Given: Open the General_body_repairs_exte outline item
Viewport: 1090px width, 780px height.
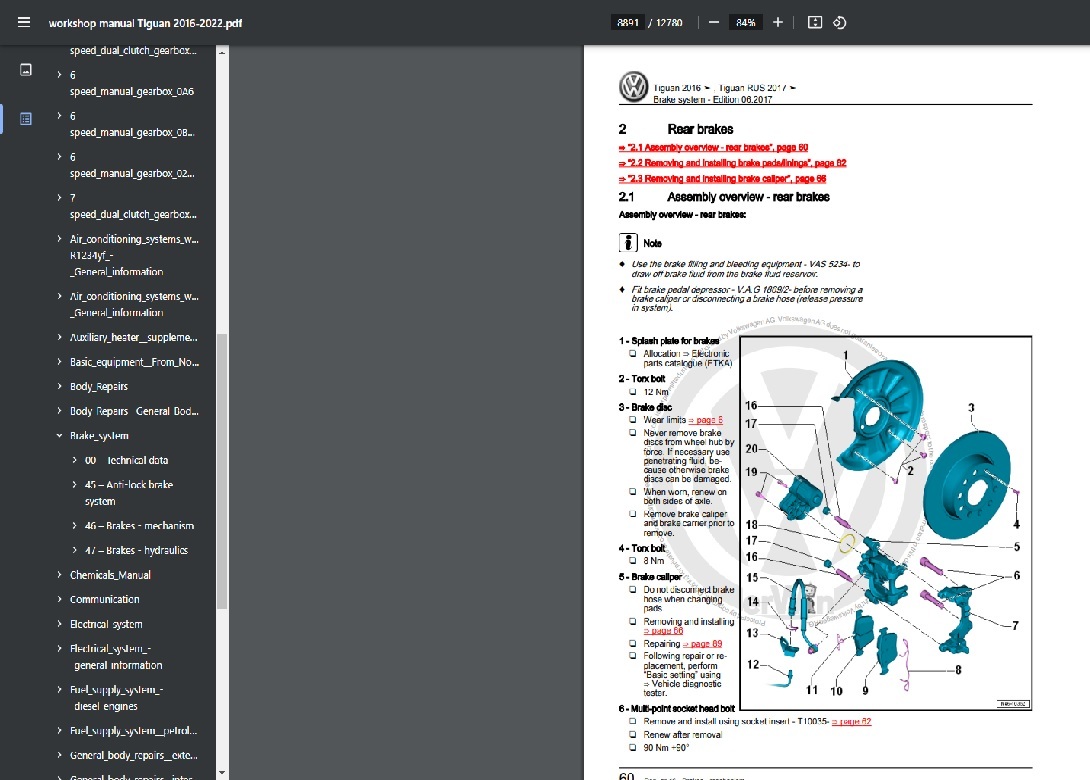Looking at the screenshot, I should [x=133, y=755].
